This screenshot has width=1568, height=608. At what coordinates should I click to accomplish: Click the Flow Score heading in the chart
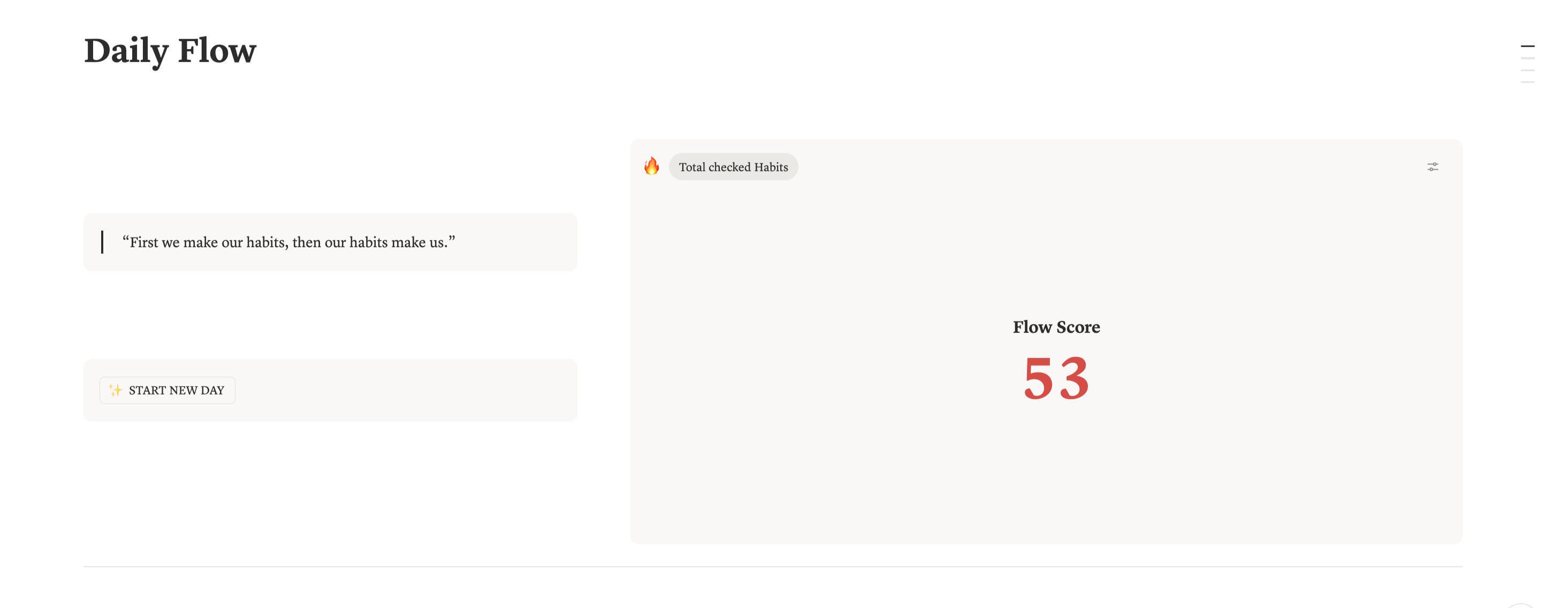coord(1056,328)
